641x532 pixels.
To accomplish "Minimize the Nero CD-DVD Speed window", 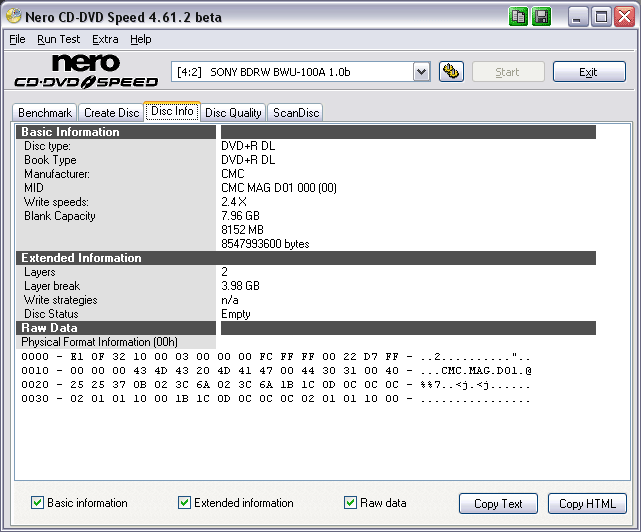I will pos(578,17).
